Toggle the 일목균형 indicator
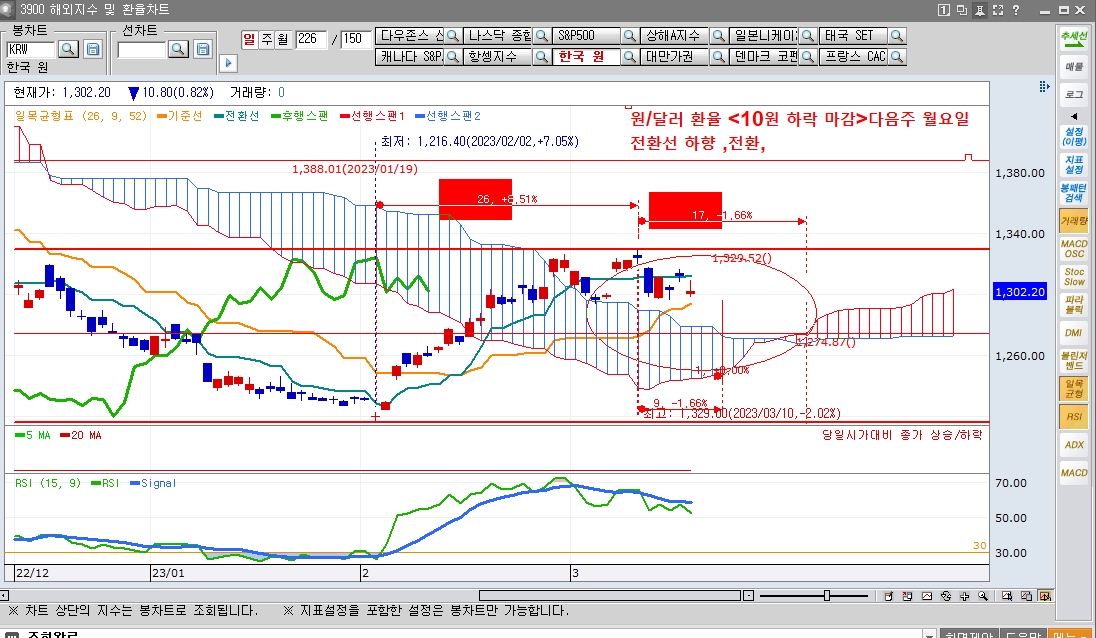The width and height of the screenshot is (1096, 638). pyautogui.click(x=1074, y=389)
